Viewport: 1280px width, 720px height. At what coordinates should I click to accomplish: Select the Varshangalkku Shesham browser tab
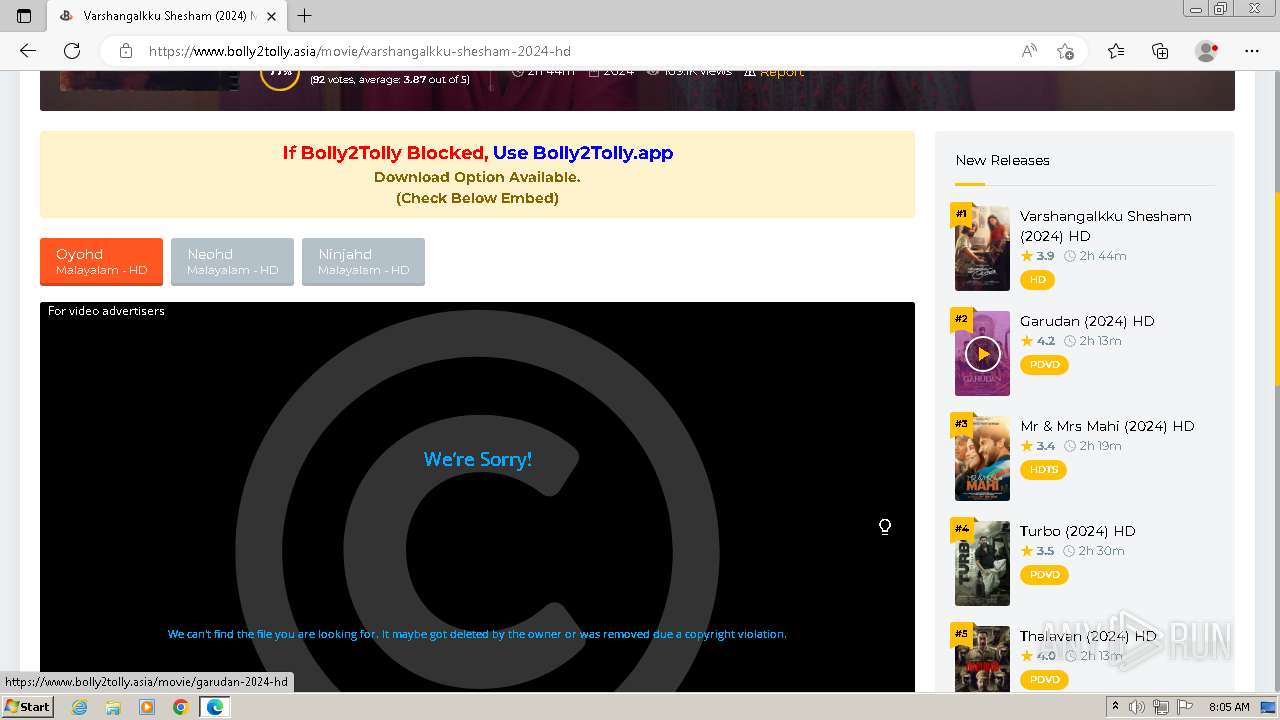click(x=168, y=16)
